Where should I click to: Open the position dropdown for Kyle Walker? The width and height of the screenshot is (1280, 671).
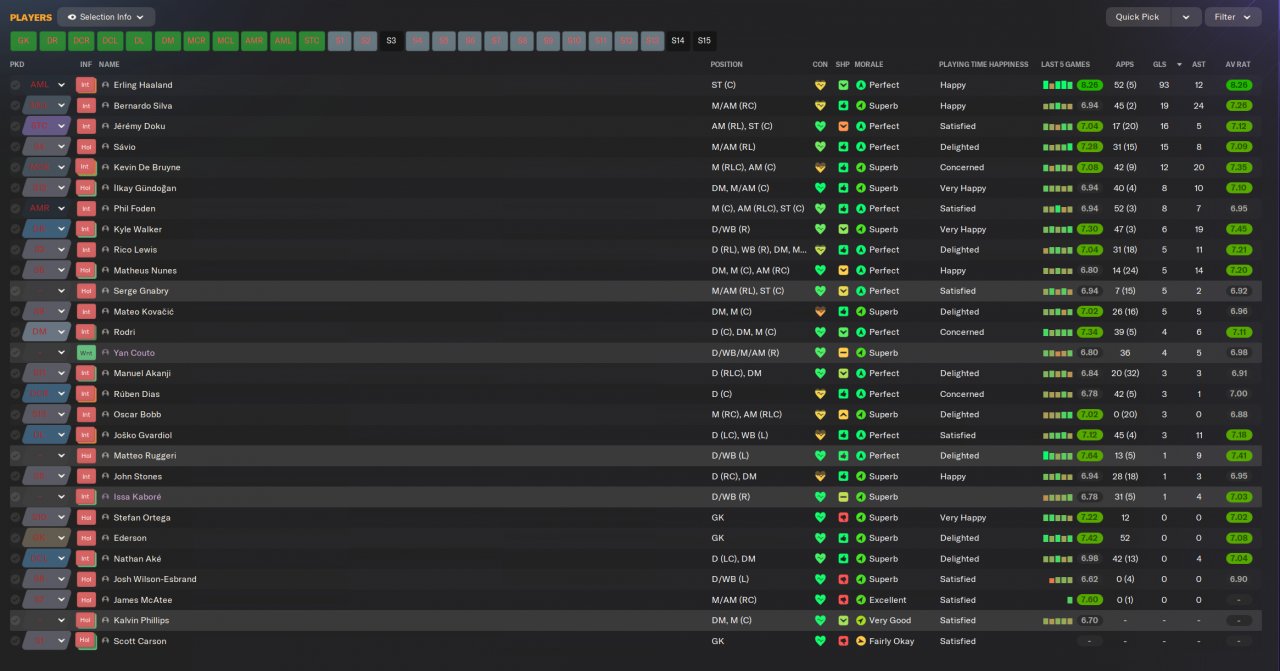pos(61,229)
